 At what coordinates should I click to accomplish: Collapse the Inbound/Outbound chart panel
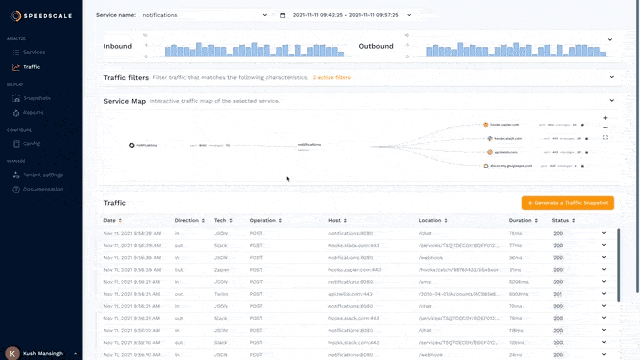[x=610, y=40]
